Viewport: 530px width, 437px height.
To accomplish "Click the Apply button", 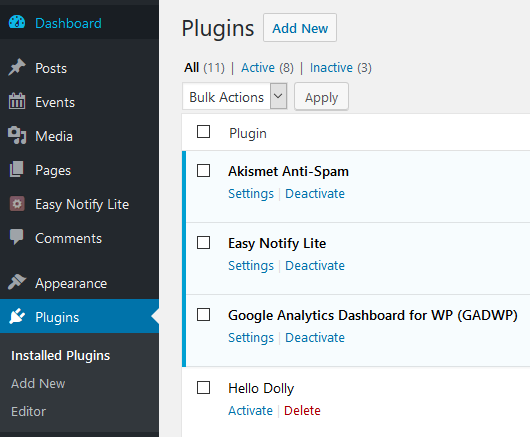I will point(321,97).
